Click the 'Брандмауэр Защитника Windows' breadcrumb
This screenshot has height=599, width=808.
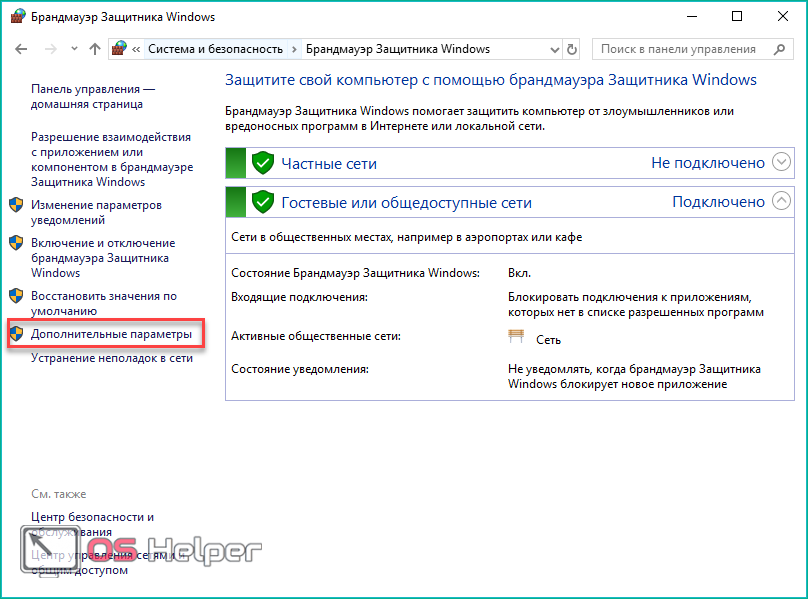[x=398, y=49]
